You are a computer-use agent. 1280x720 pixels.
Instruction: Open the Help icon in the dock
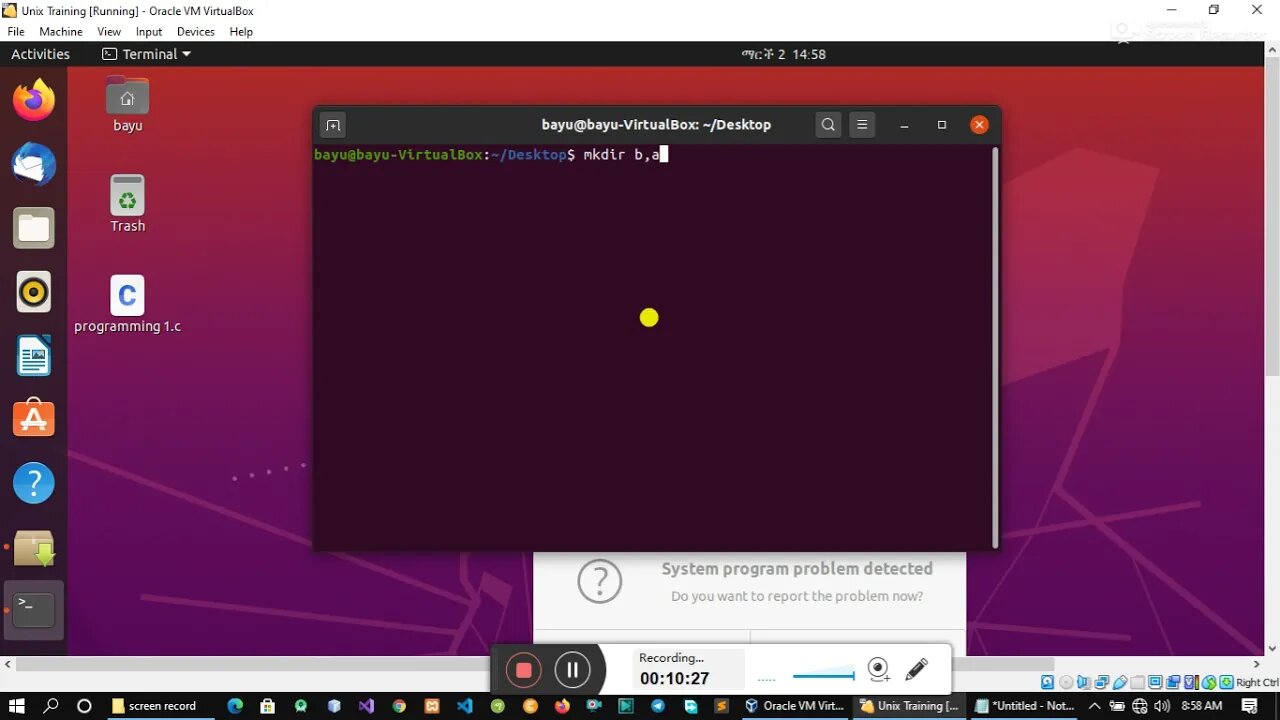pyautogui.click(x=34, y=483)
